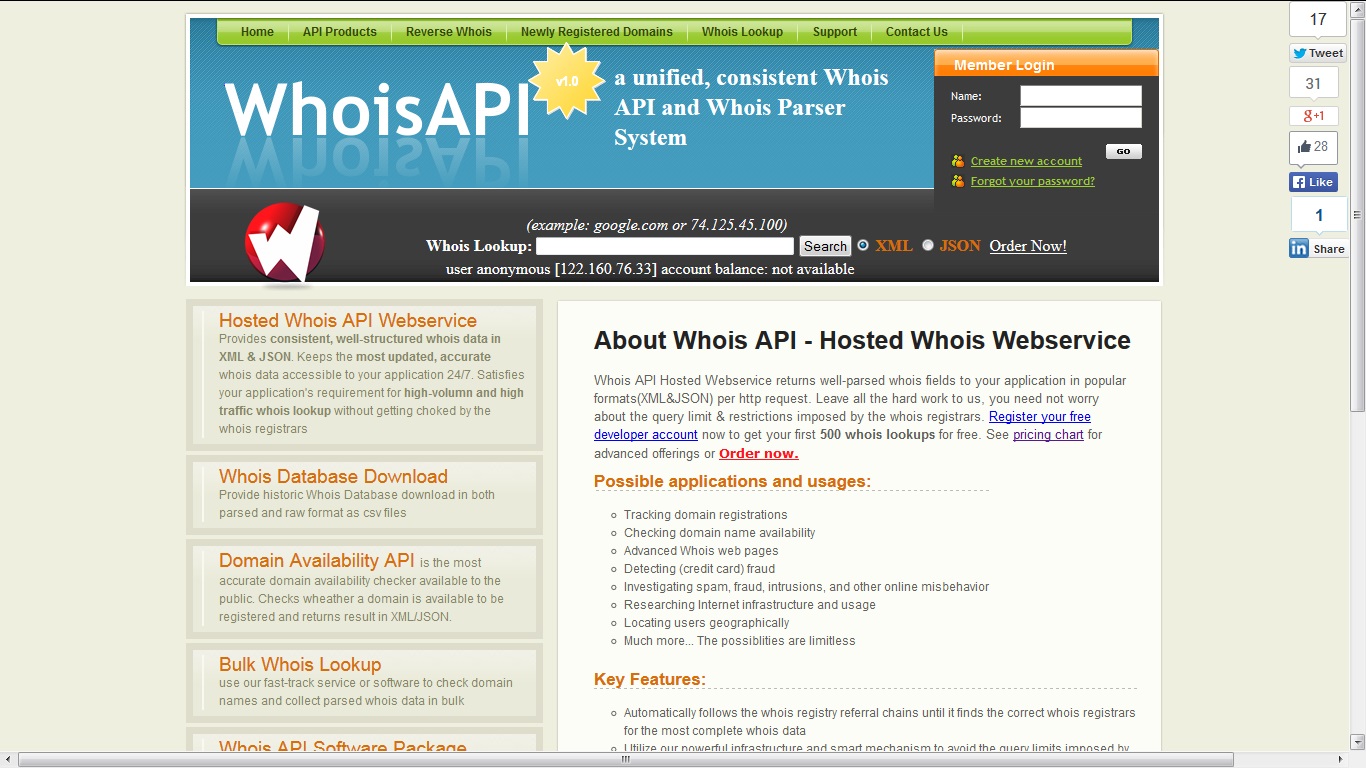Open the API Products menu
Image resolution: width=1366 pixels, height=768 pixels.
point(340,32)
